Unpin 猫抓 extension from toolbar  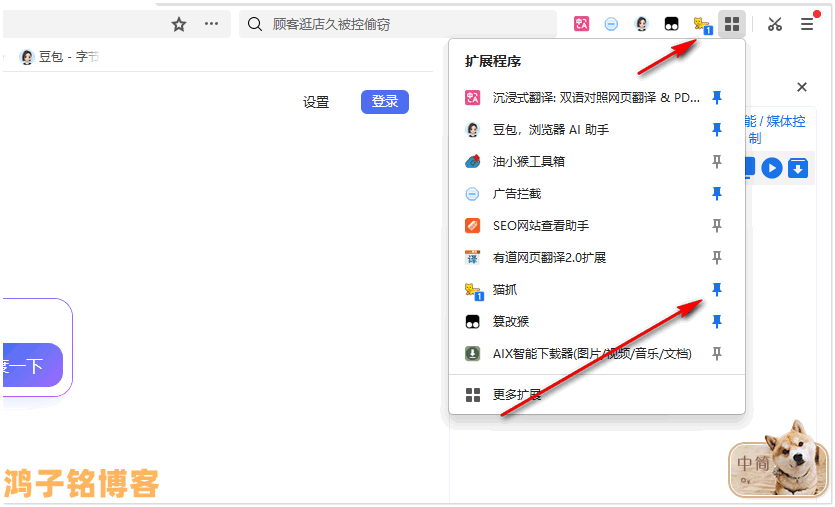coord(716,289)
